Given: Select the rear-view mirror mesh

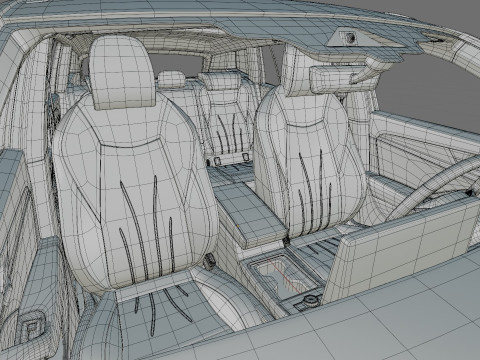Looking at the screenshot, I should click(337, 79).
